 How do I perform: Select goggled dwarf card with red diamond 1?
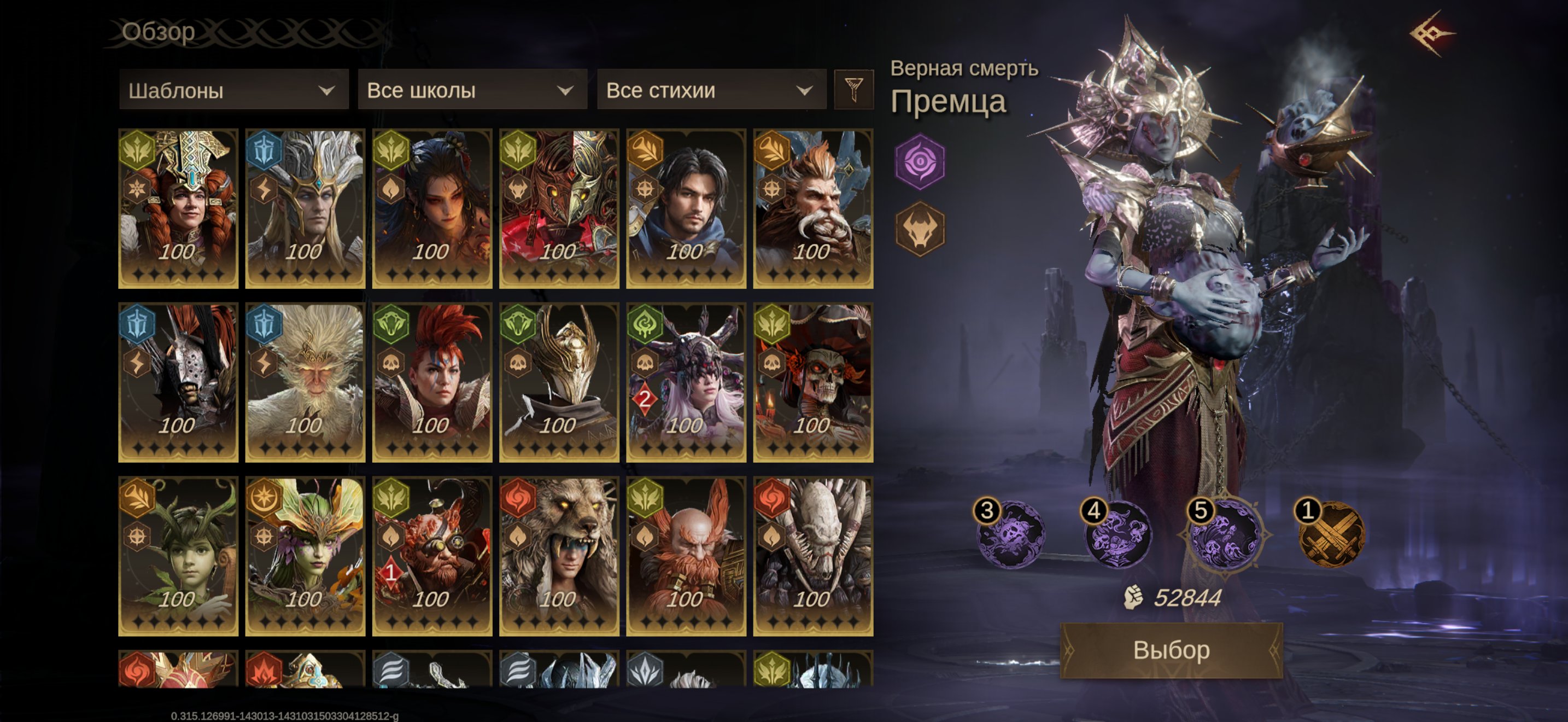[x=432, y=556]
